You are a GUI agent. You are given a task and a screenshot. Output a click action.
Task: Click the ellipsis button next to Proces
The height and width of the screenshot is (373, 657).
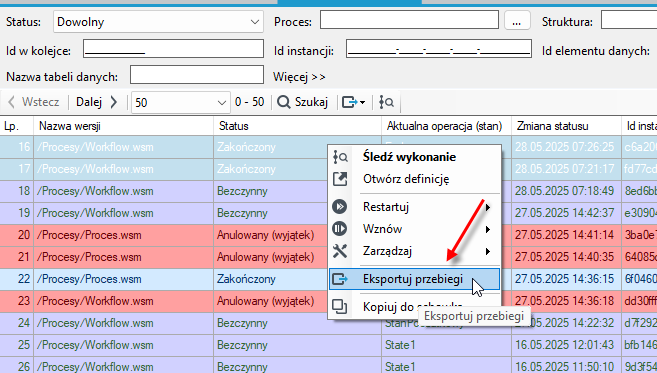517,20
